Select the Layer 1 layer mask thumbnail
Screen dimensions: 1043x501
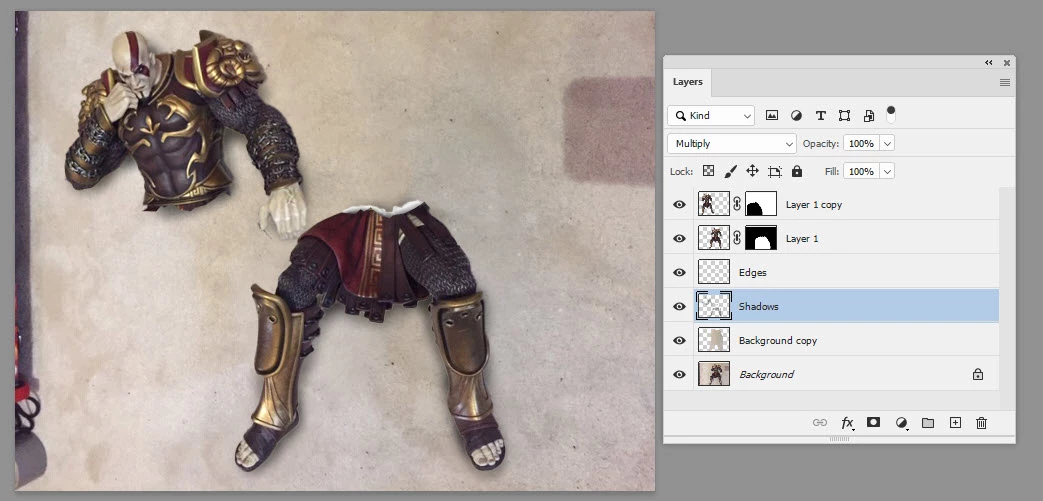(x=761, y=238)
